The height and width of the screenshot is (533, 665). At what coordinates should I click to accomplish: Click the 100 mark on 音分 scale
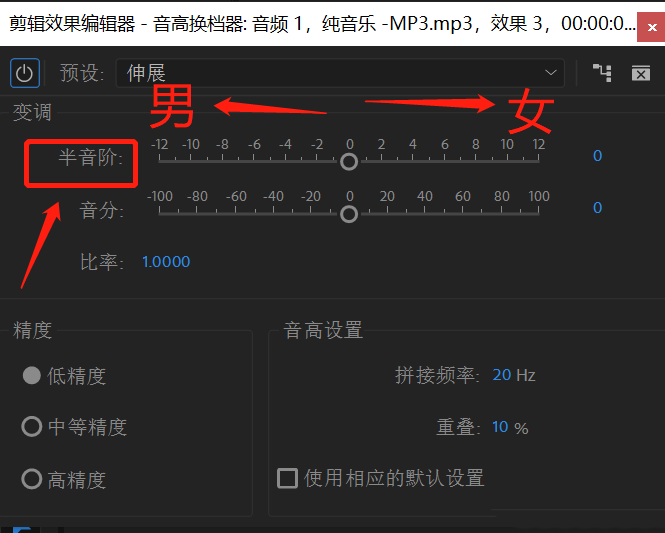click(x=539, y=196)
